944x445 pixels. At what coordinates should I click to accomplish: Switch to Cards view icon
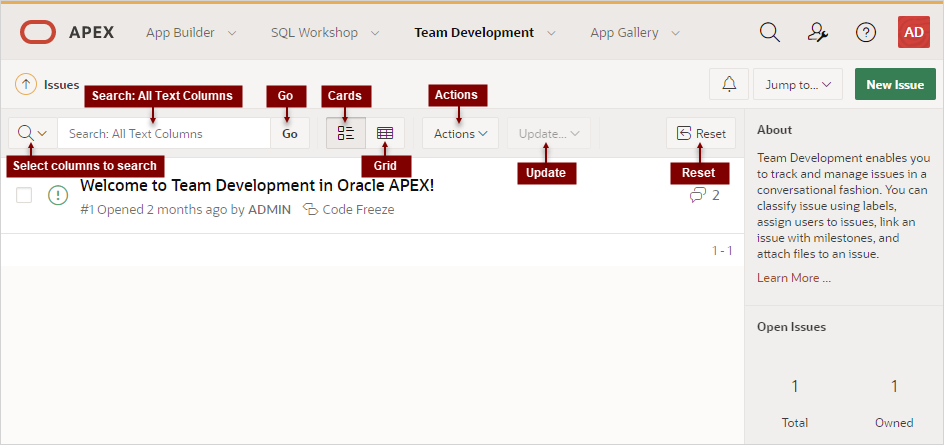coord(346,133)
